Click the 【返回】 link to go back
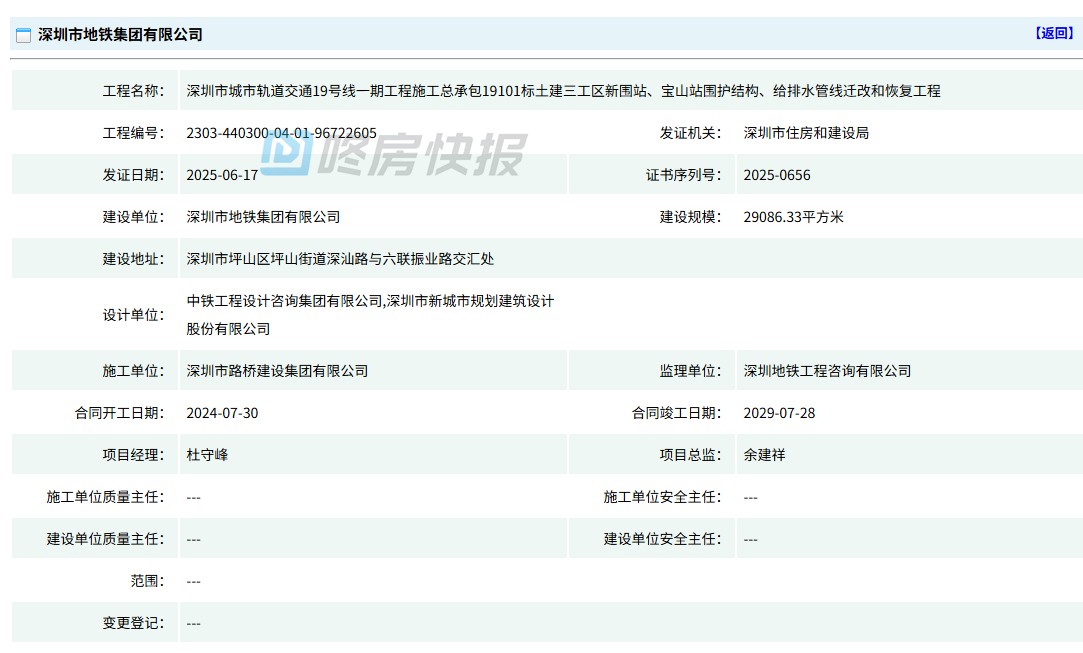Screen dimensions: 1083x653 click(1052, 33)
